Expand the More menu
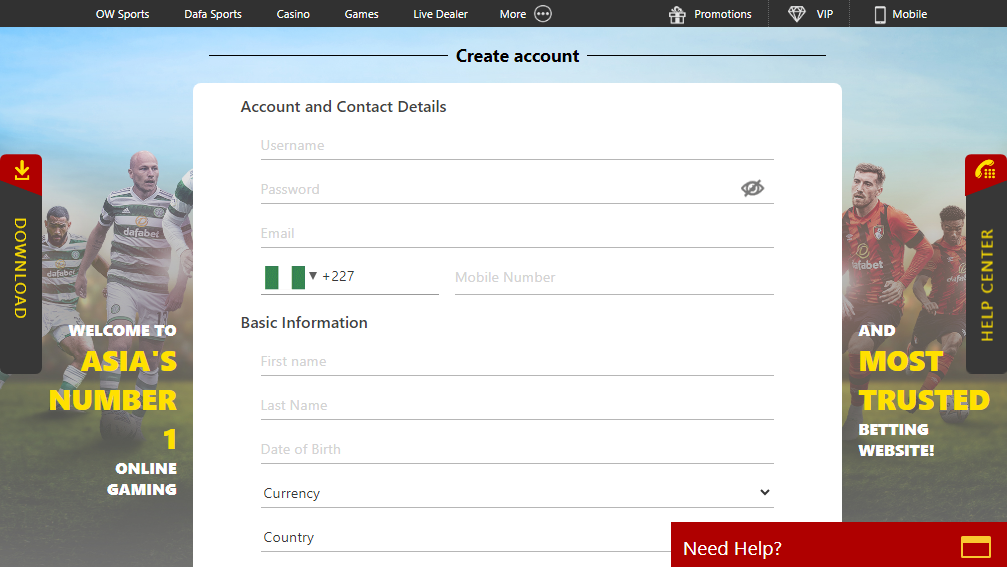The height and width of the screenshot is (567, 1007). pyautogui.click(x=525, y=13)
